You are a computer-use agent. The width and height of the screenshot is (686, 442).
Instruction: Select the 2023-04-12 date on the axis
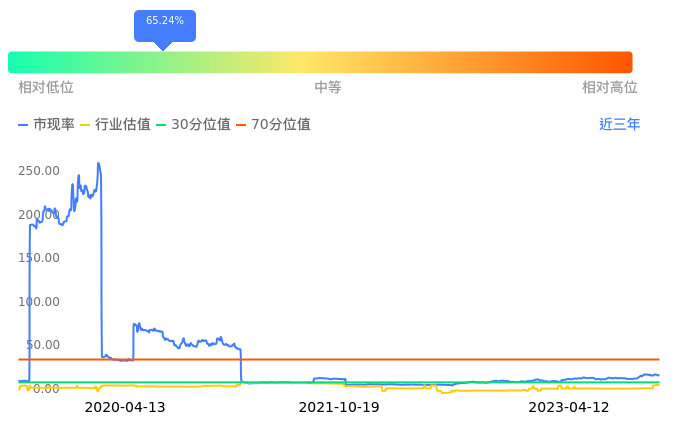(x=569, y=408)
